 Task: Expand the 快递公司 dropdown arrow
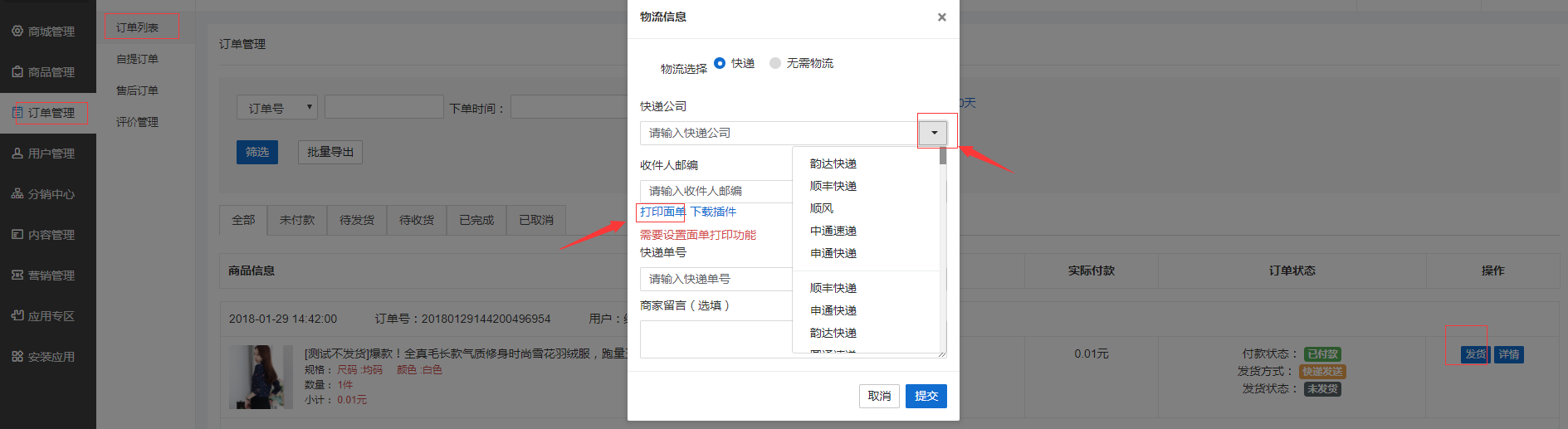click(x=934, y=133)
